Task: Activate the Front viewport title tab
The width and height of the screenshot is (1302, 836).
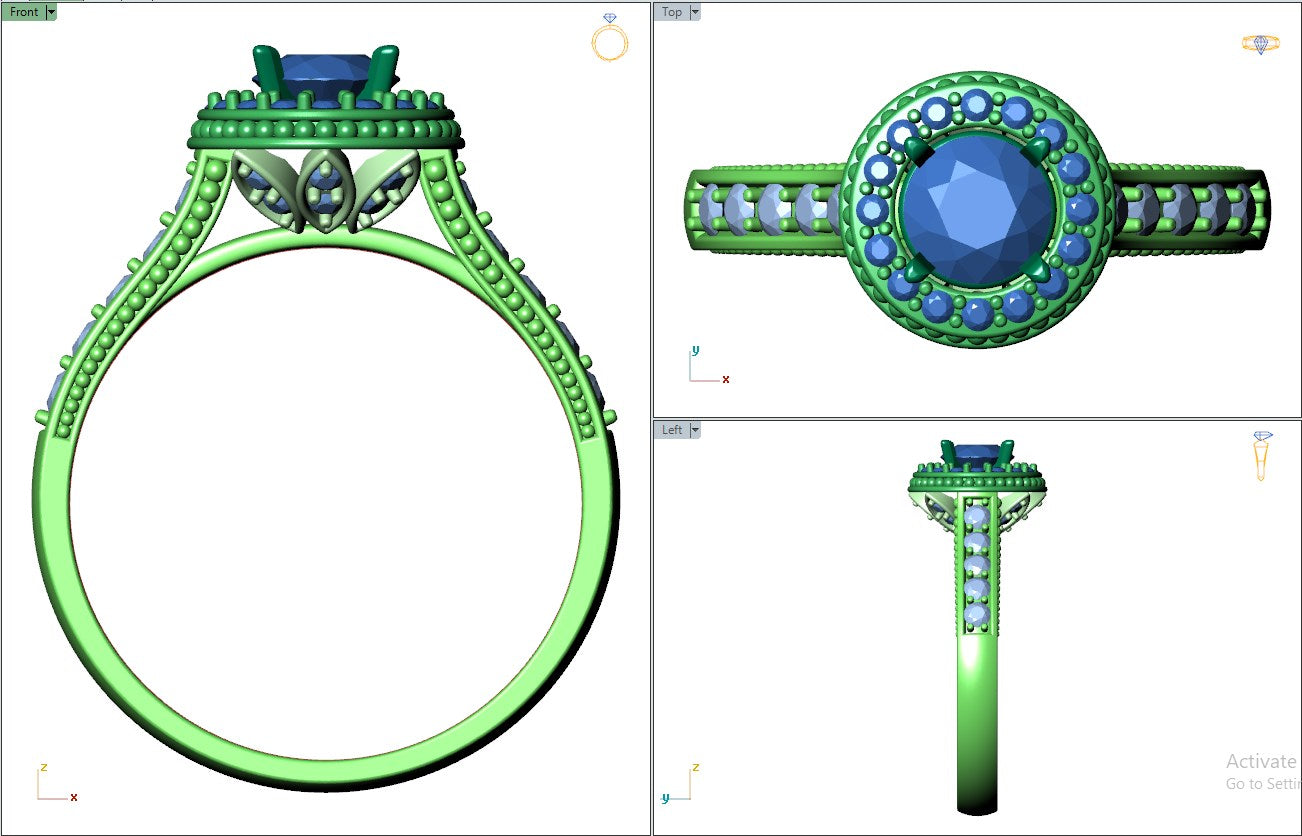Action: pos(23,12)
